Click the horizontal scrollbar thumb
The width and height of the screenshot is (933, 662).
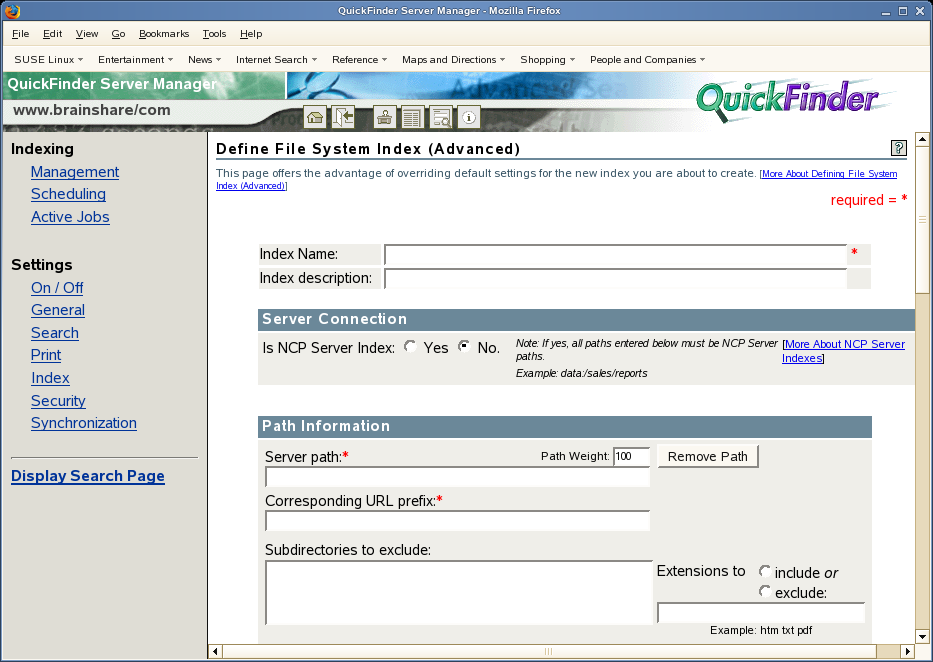tap(550, 651)
